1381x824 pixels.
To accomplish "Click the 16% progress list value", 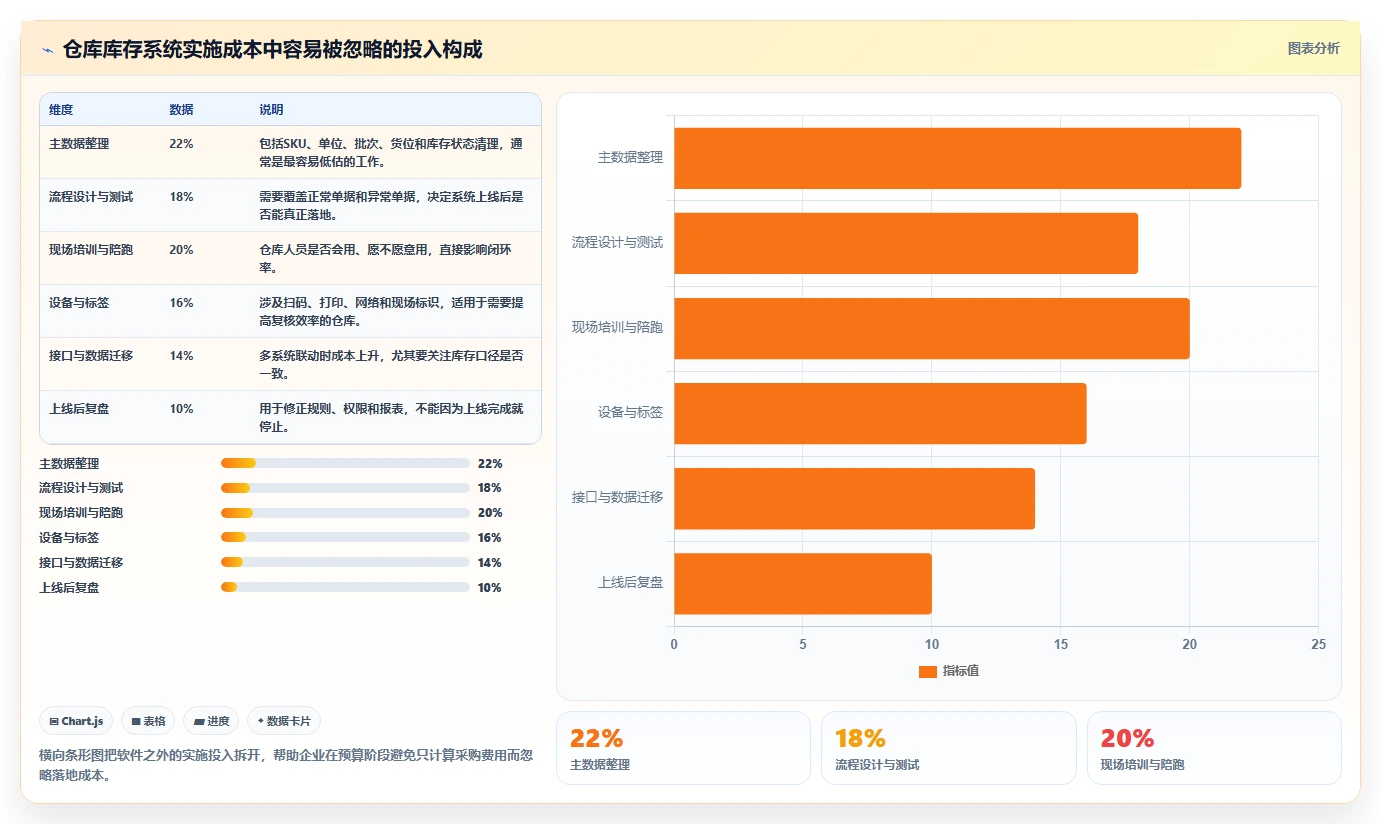I will (x=490, y=538).
